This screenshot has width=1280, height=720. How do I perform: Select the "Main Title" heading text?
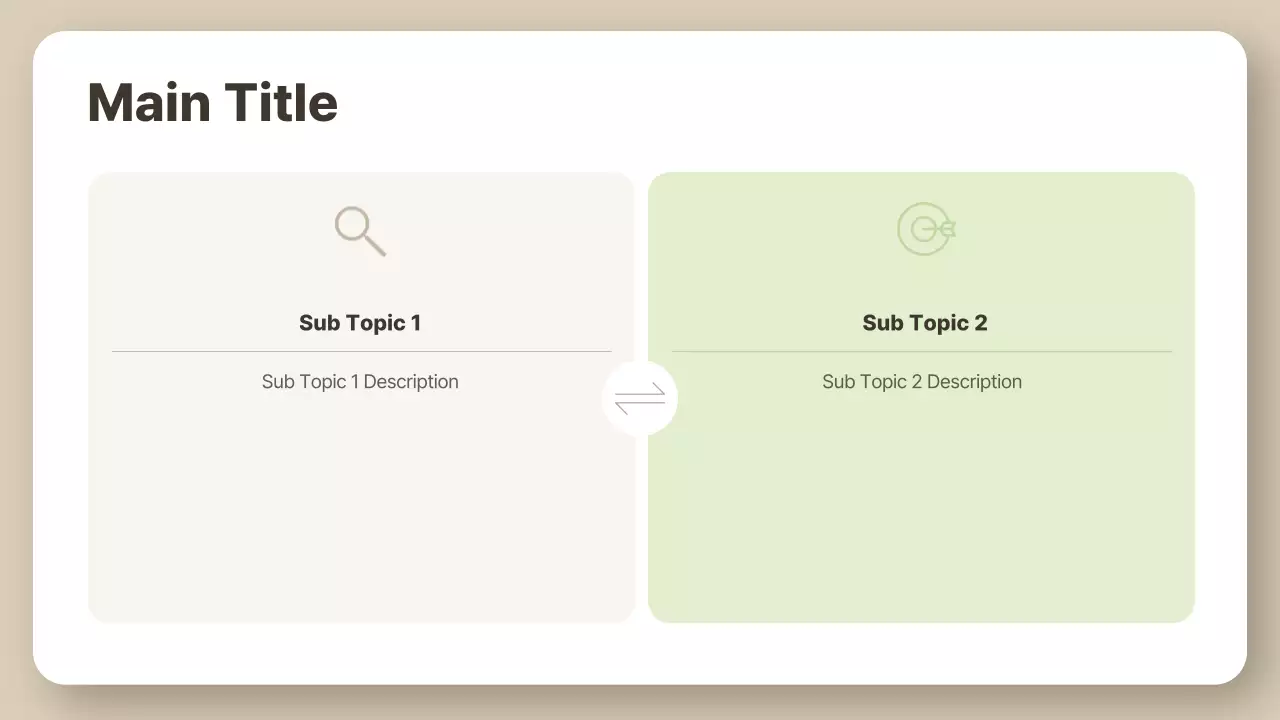click(212, 103)
